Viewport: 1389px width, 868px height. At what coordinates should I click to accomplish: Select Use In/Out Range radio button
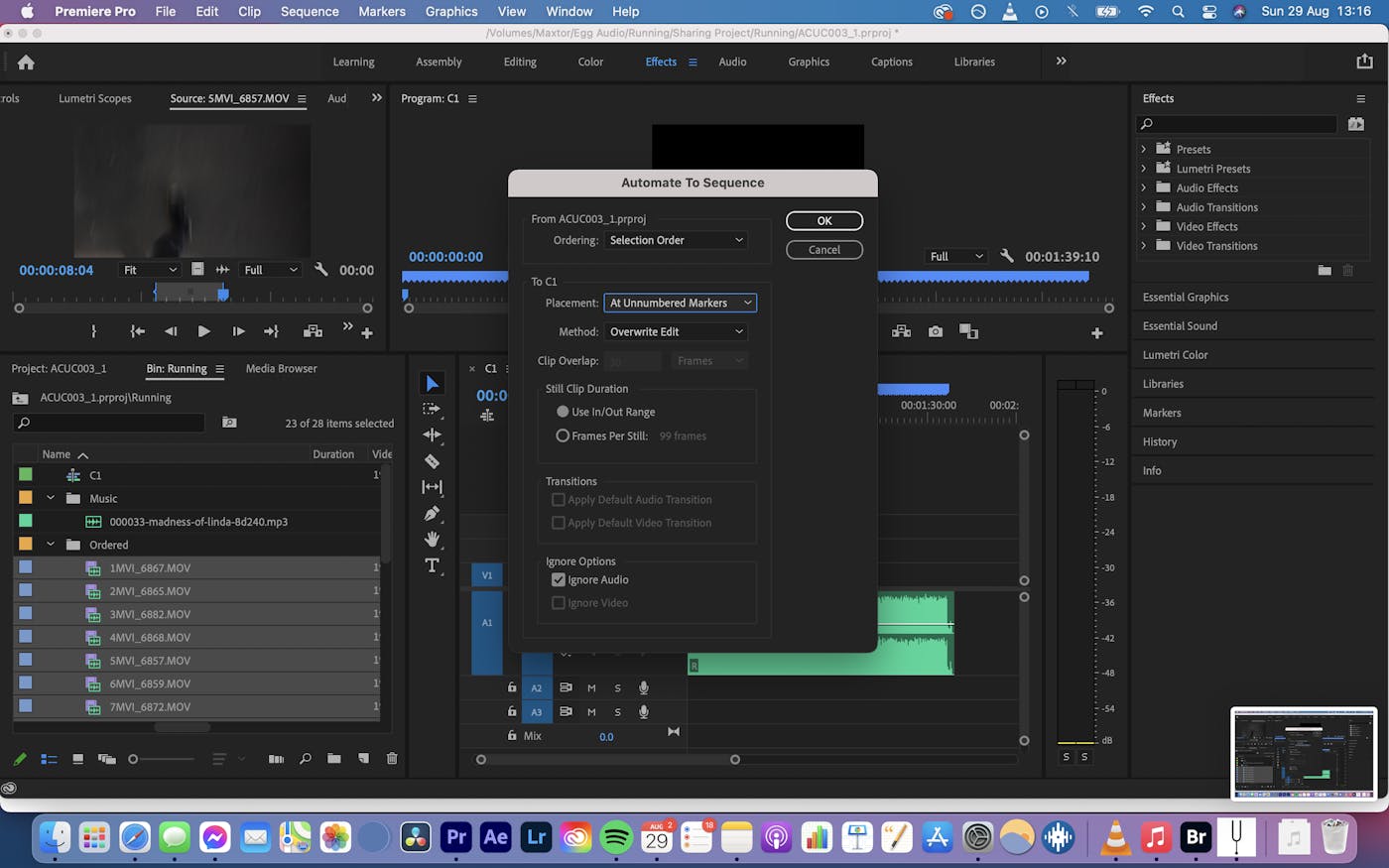(563, 412)
